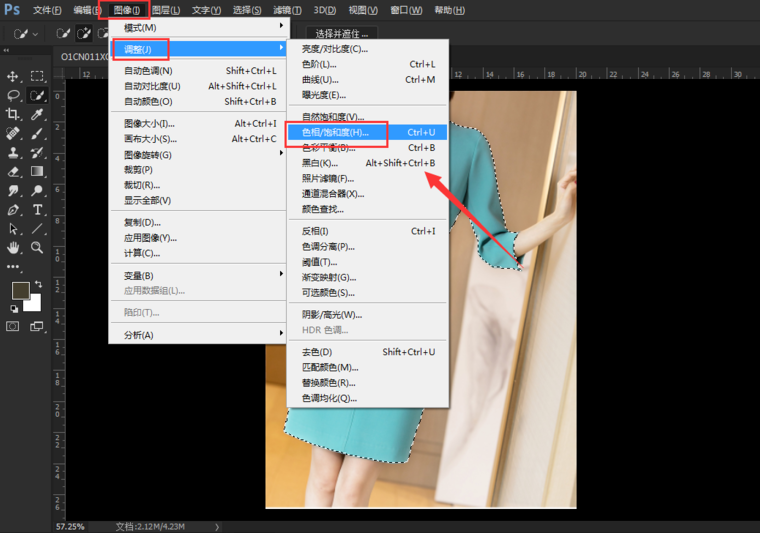Select the Path Selection tool
The width and height of the screenshot is (760, 533).
[13, 229]
